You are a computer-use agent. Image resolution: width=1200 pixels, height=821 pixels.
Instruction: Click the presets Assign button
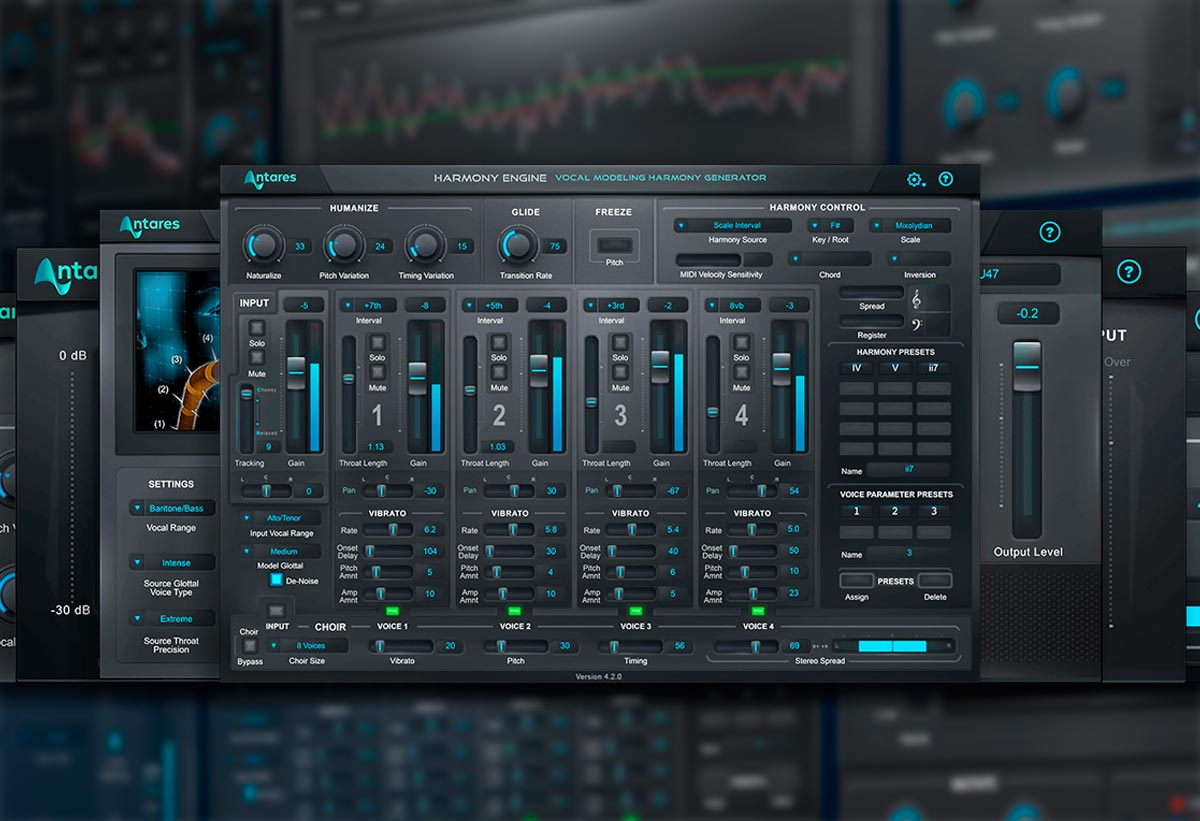pos(857,581)
